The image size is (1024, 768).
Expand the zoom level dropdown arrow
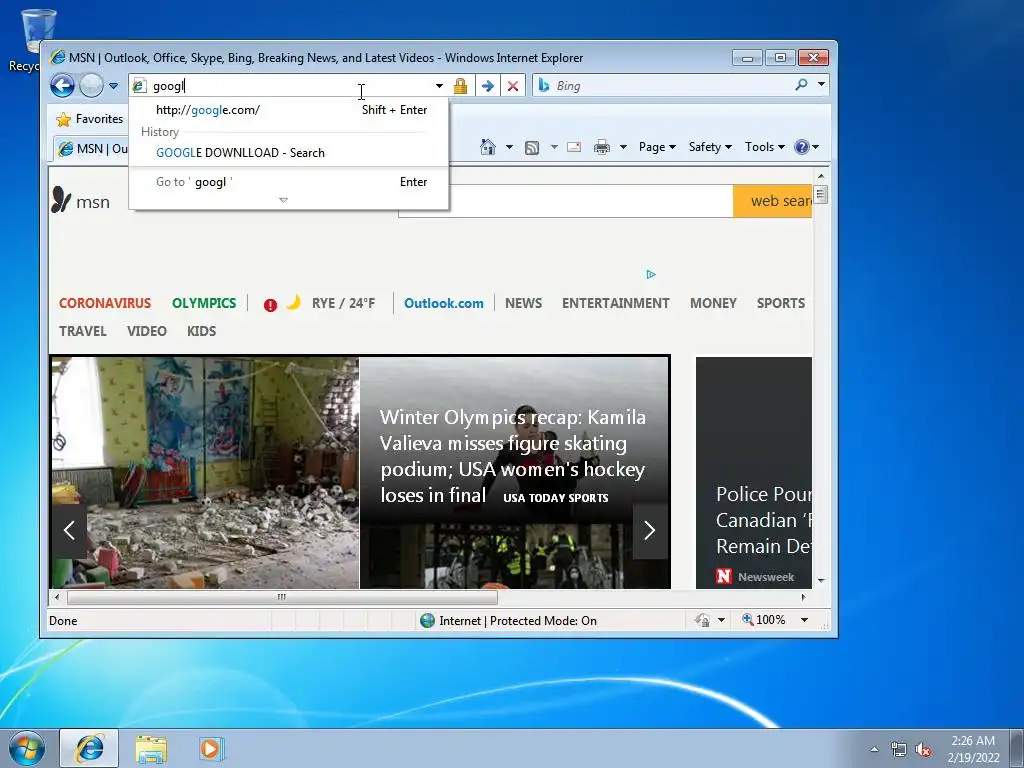click(x=805, y=620)
